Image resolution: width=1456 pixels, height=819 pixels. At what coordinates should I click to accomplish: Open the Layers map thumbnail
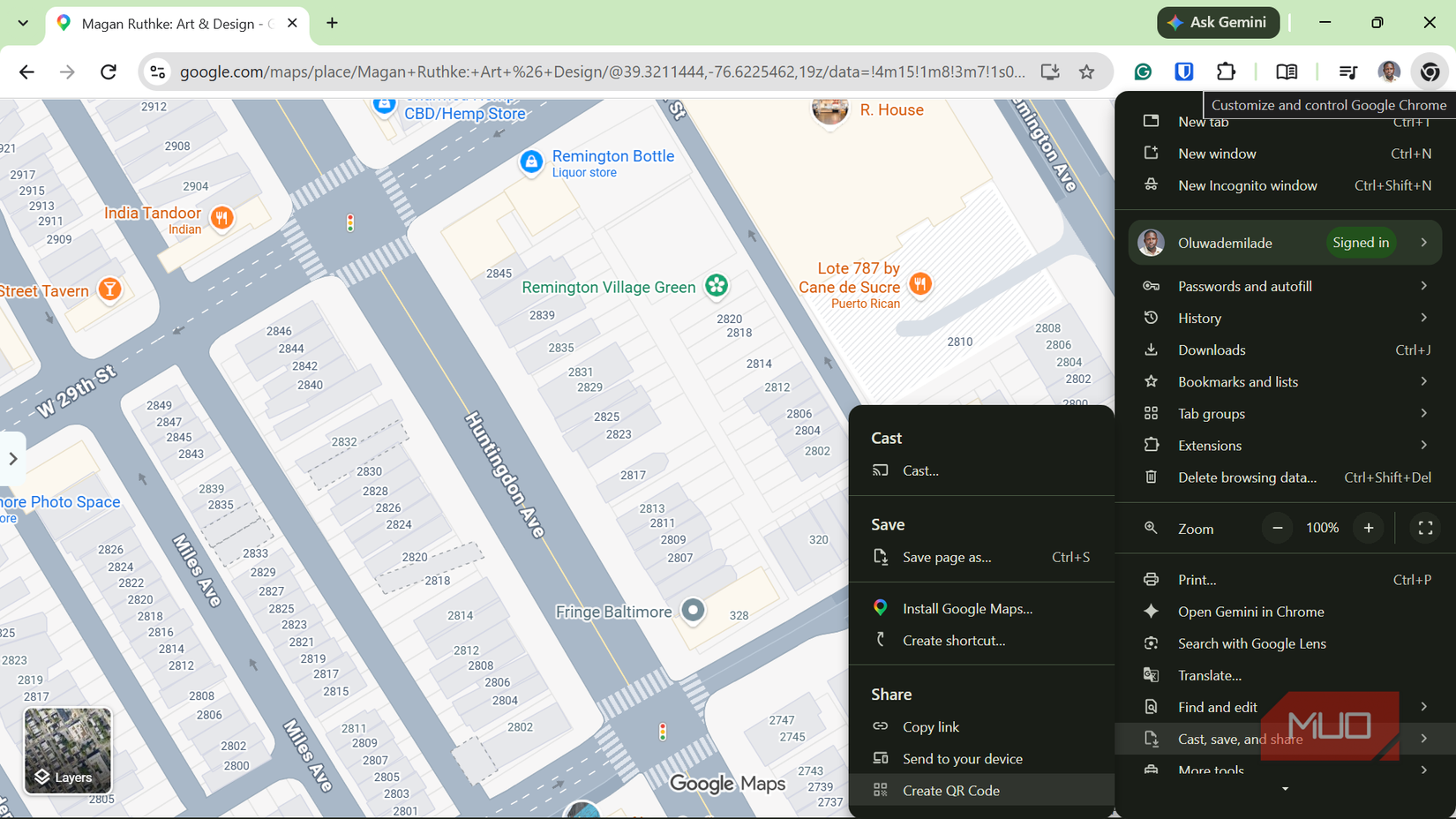click(68, 750)
